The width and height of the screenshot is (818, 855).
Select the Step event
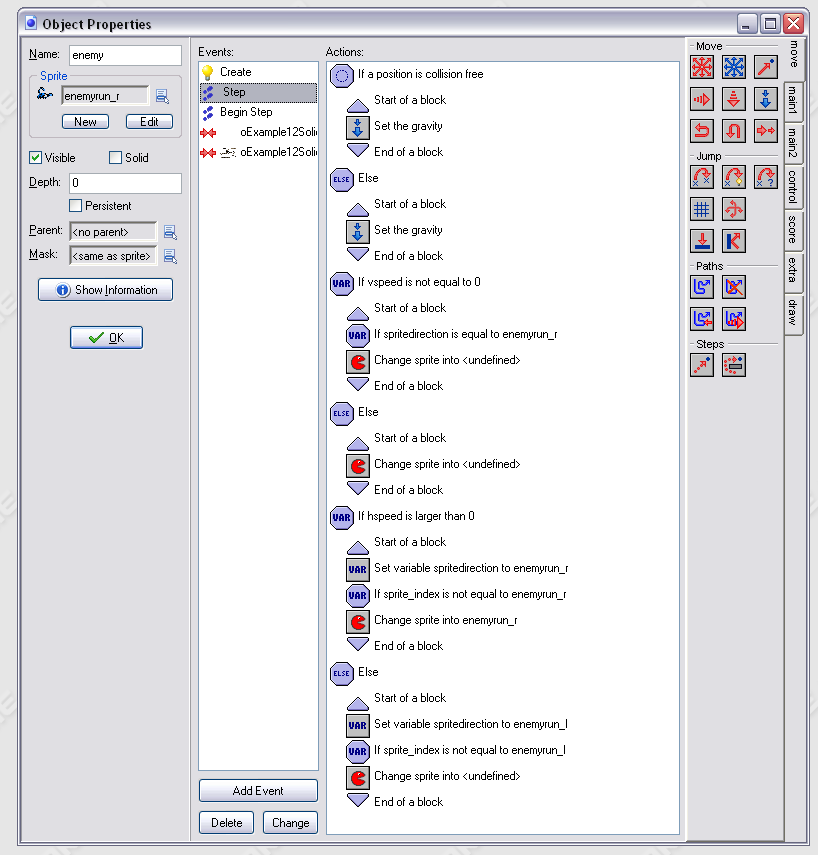258,92
